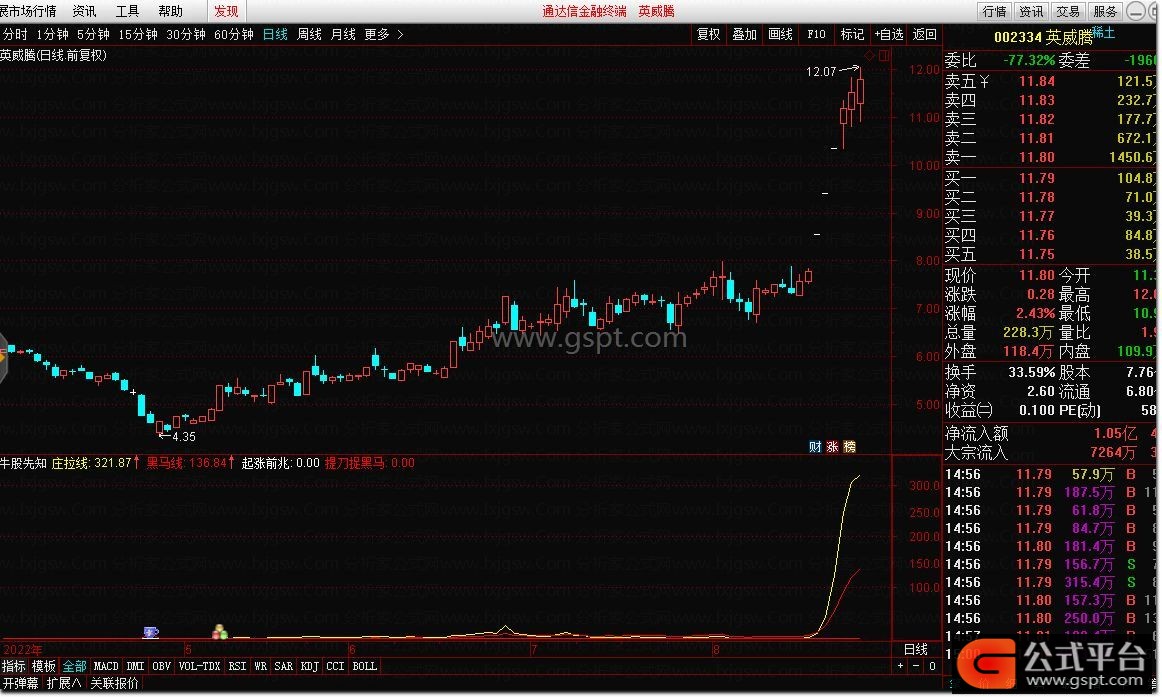Viewport: 1162px width, 697px height.
Task: Switch to the 1分钟 timeframe
Action: (x=52, y=34)
